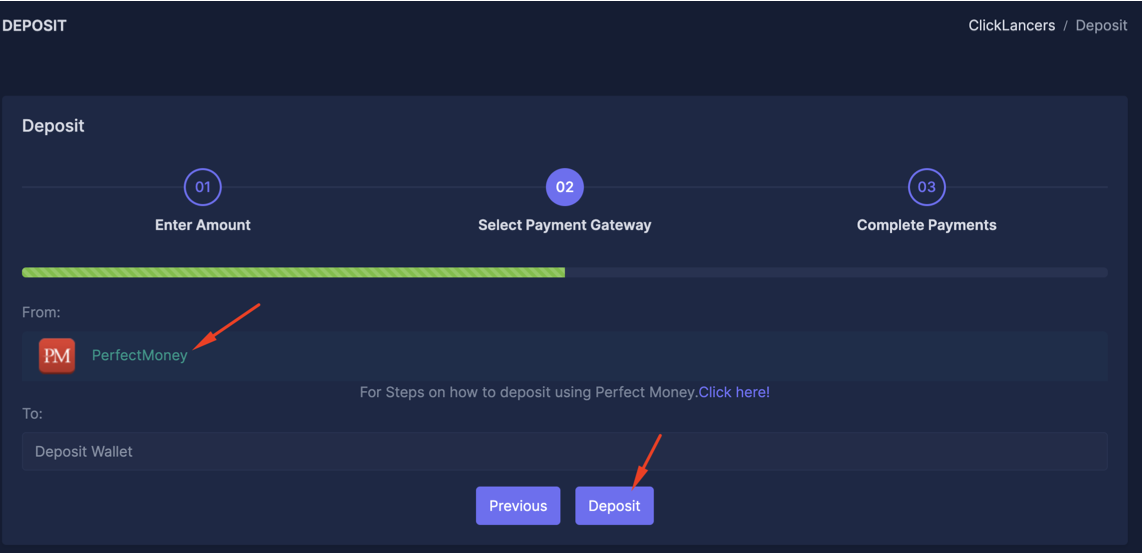Screen dimensions: 1143x553
Task: Select the Enter Amount step label
Action: click(203, 225)
